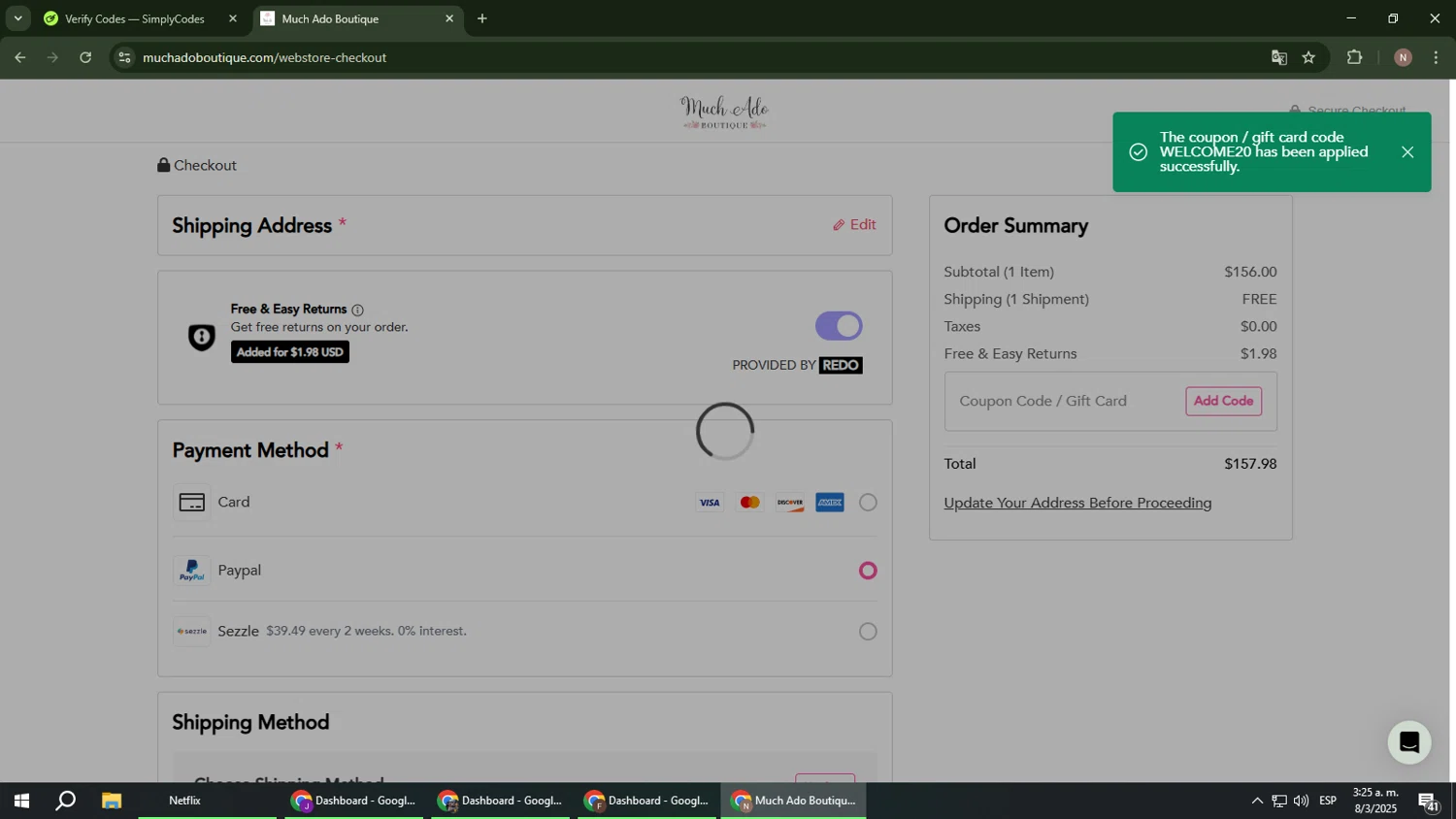Click the address bar URL
The width and height of the screenshot is (1456, 819).
pos(265,57)
